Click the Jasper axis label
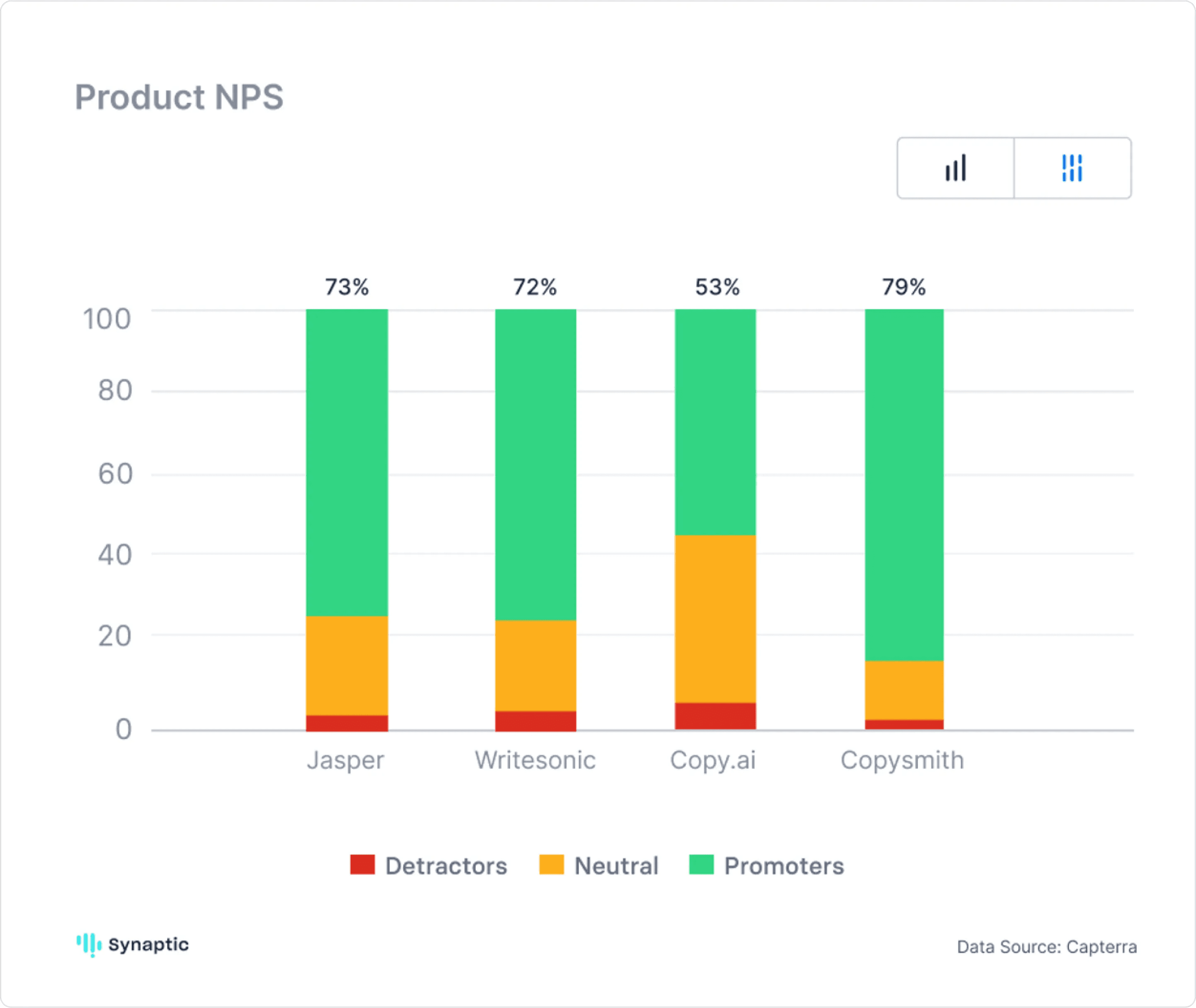The width and height of the screenshot is (1196, 1008). [345, 760]
